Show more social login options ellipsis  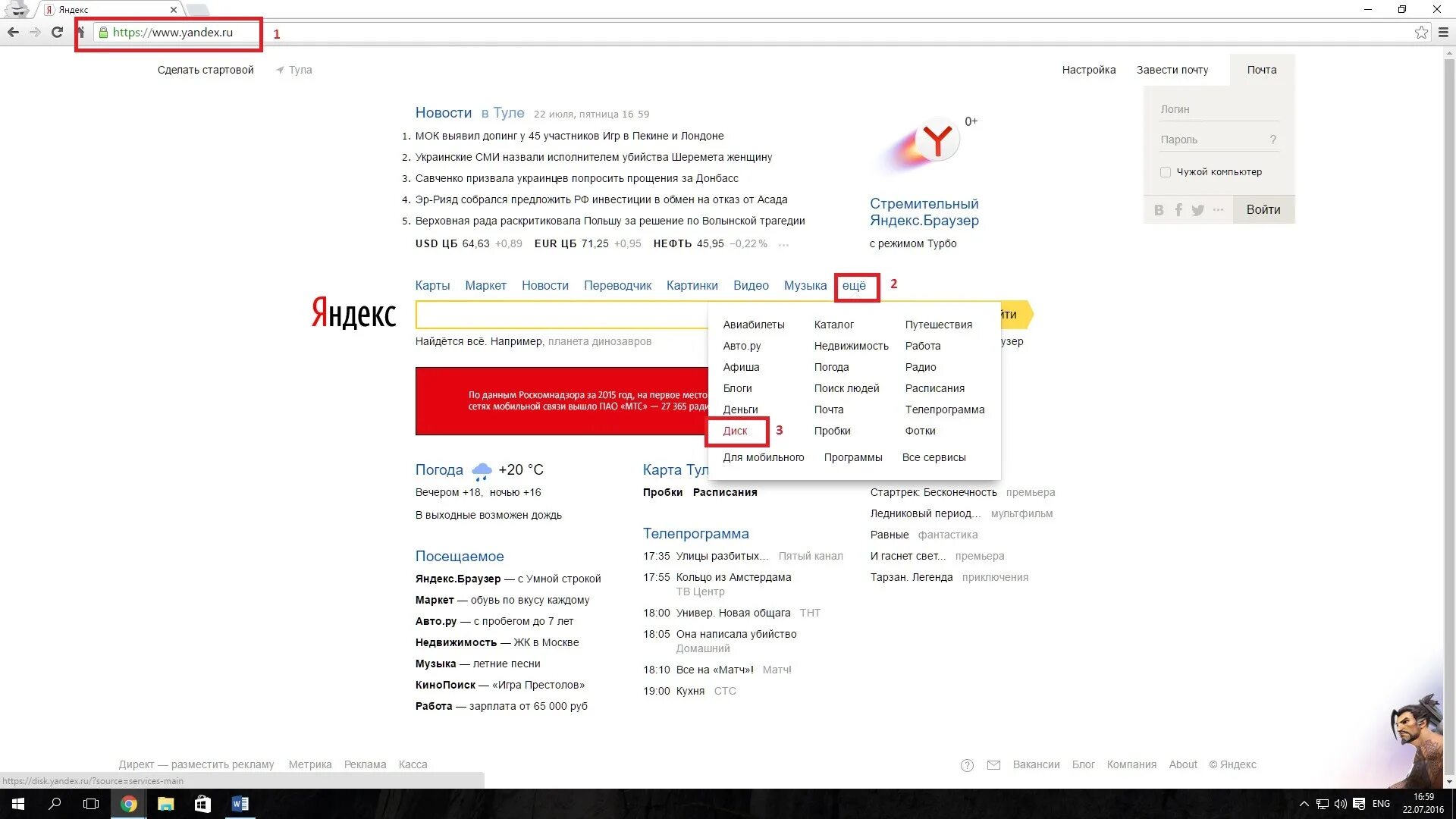click(1218, 210)
